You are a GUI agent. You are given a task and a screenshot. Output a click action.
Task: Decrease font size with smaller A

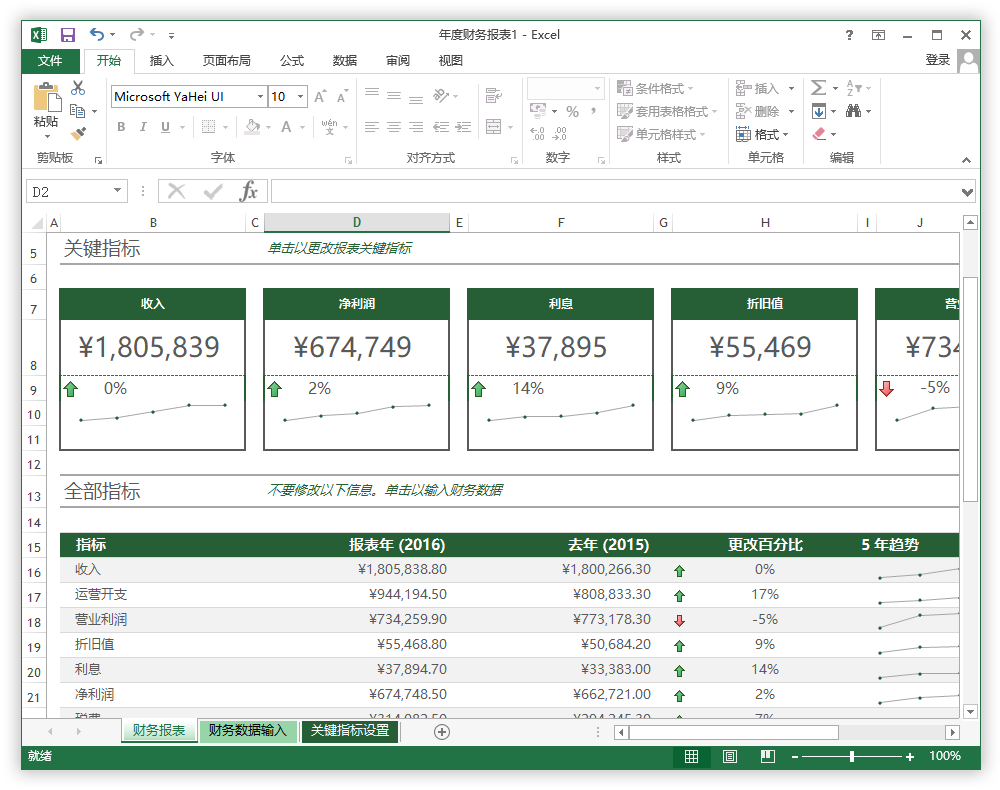tap(342, 96)
